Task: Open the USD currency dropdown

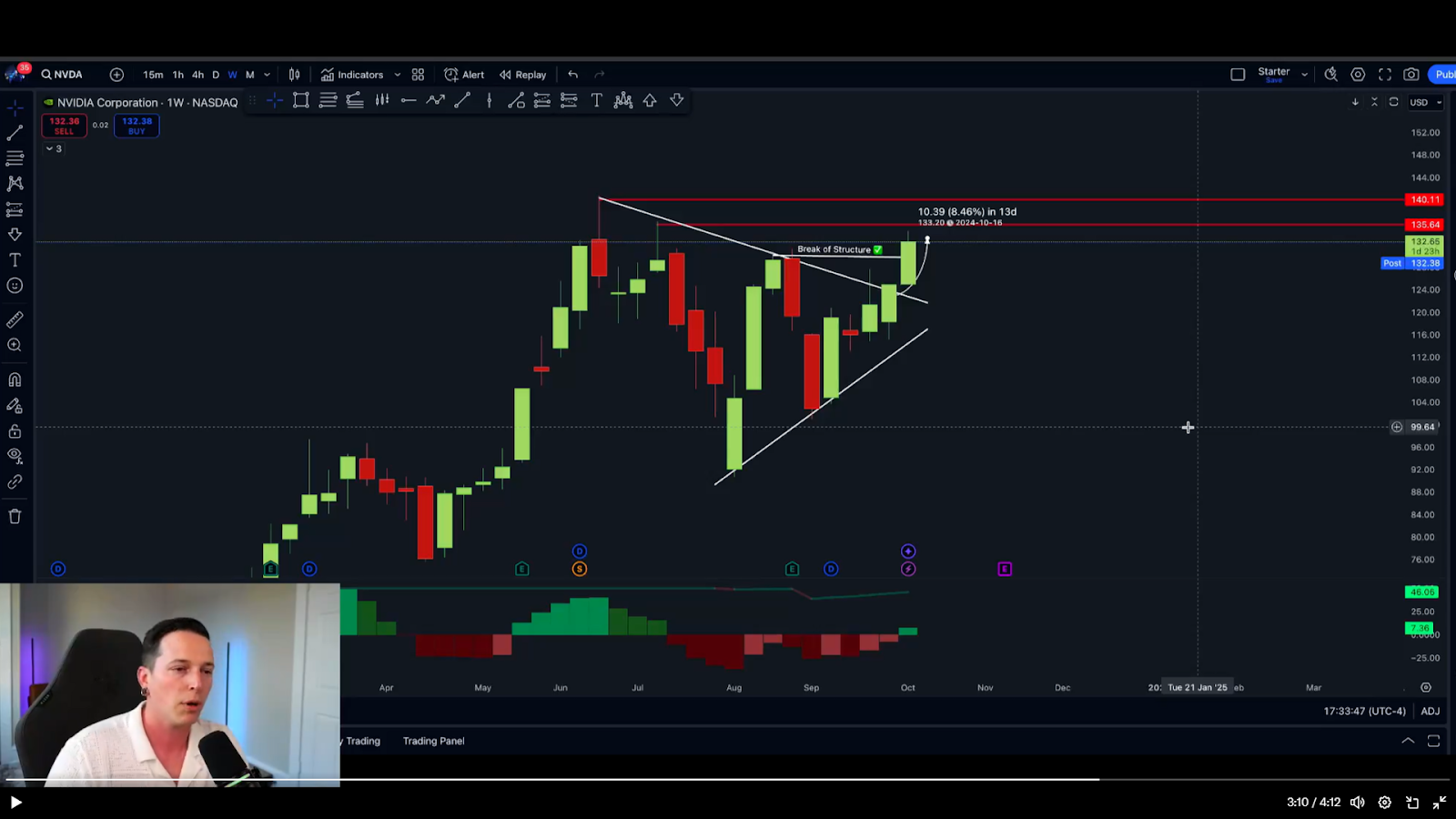Action: 1425,103
